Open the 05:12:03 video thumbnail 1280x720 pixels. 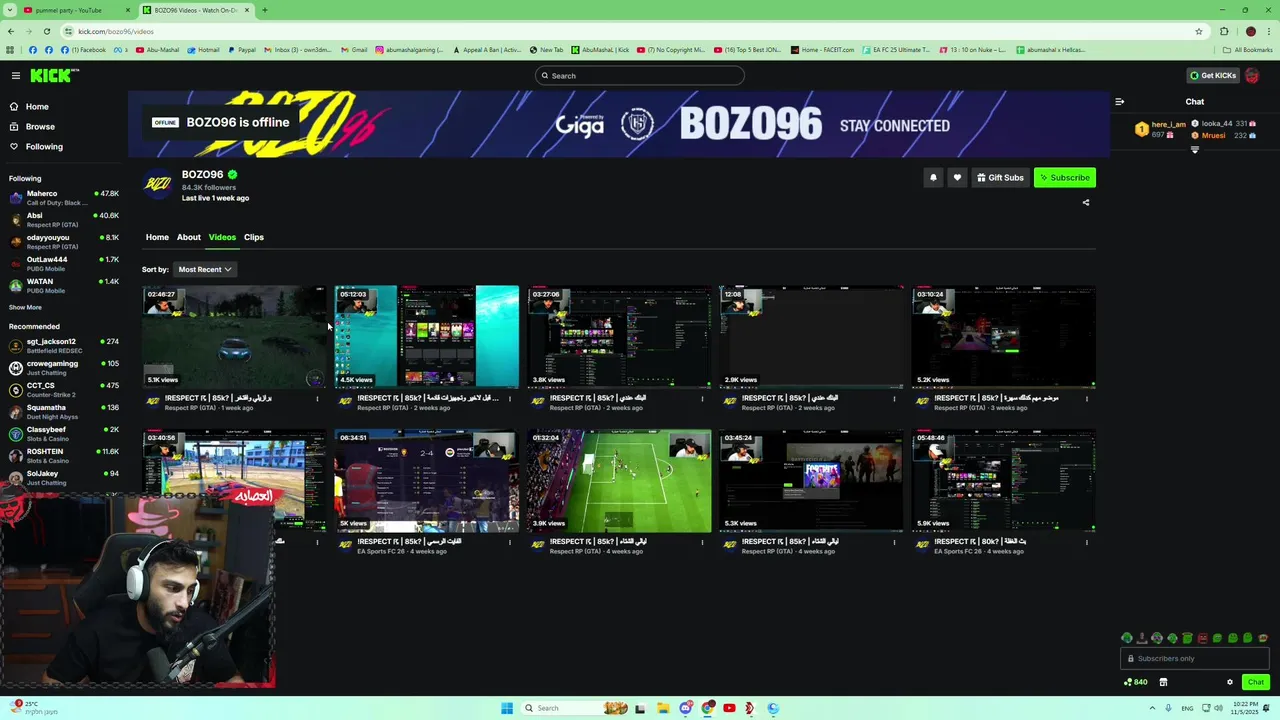point(427,337)
